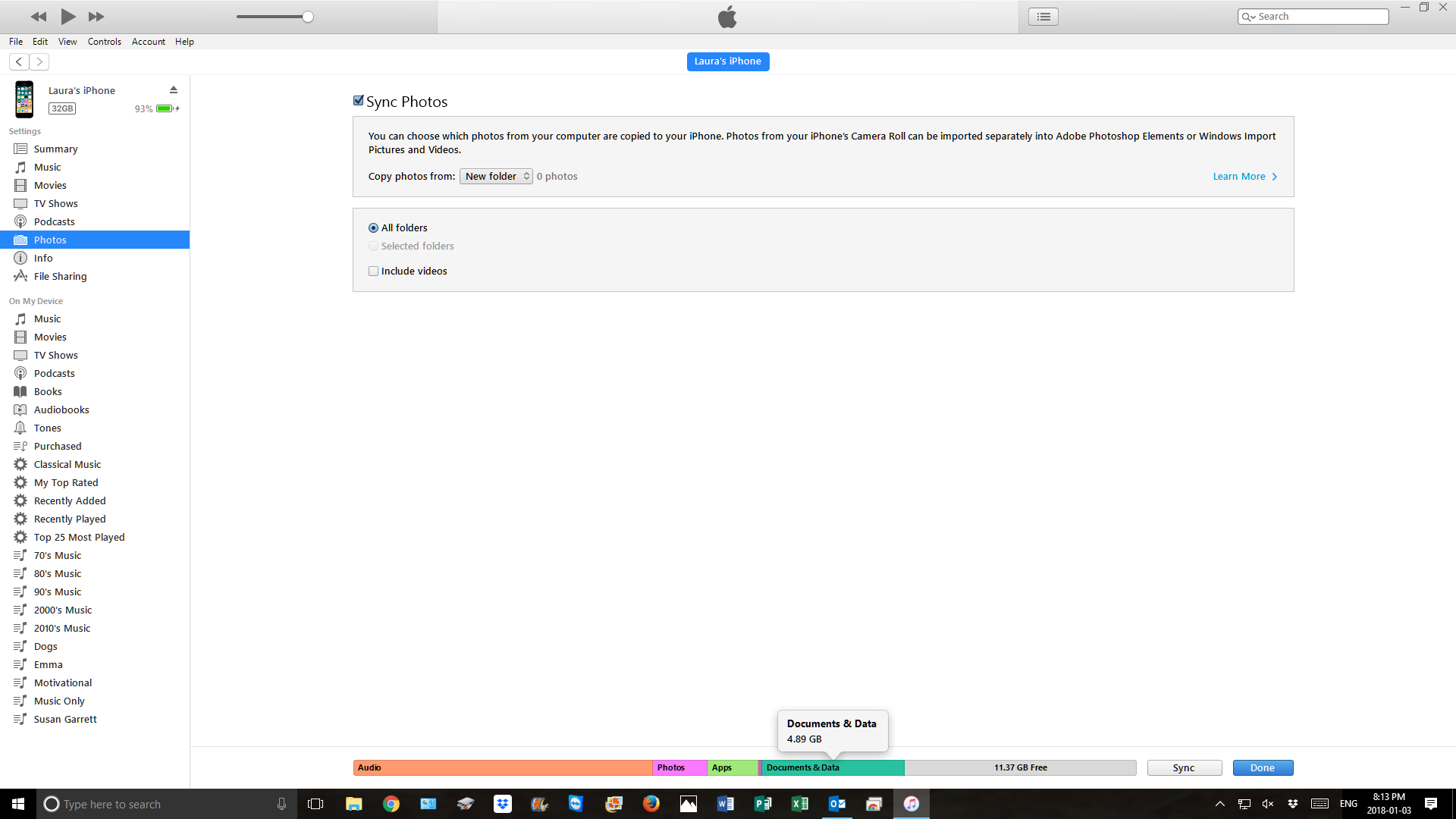1456x819 pixels.
Task: Click the eject icon next to Laura's iPhone
Action: pos(174,89)
